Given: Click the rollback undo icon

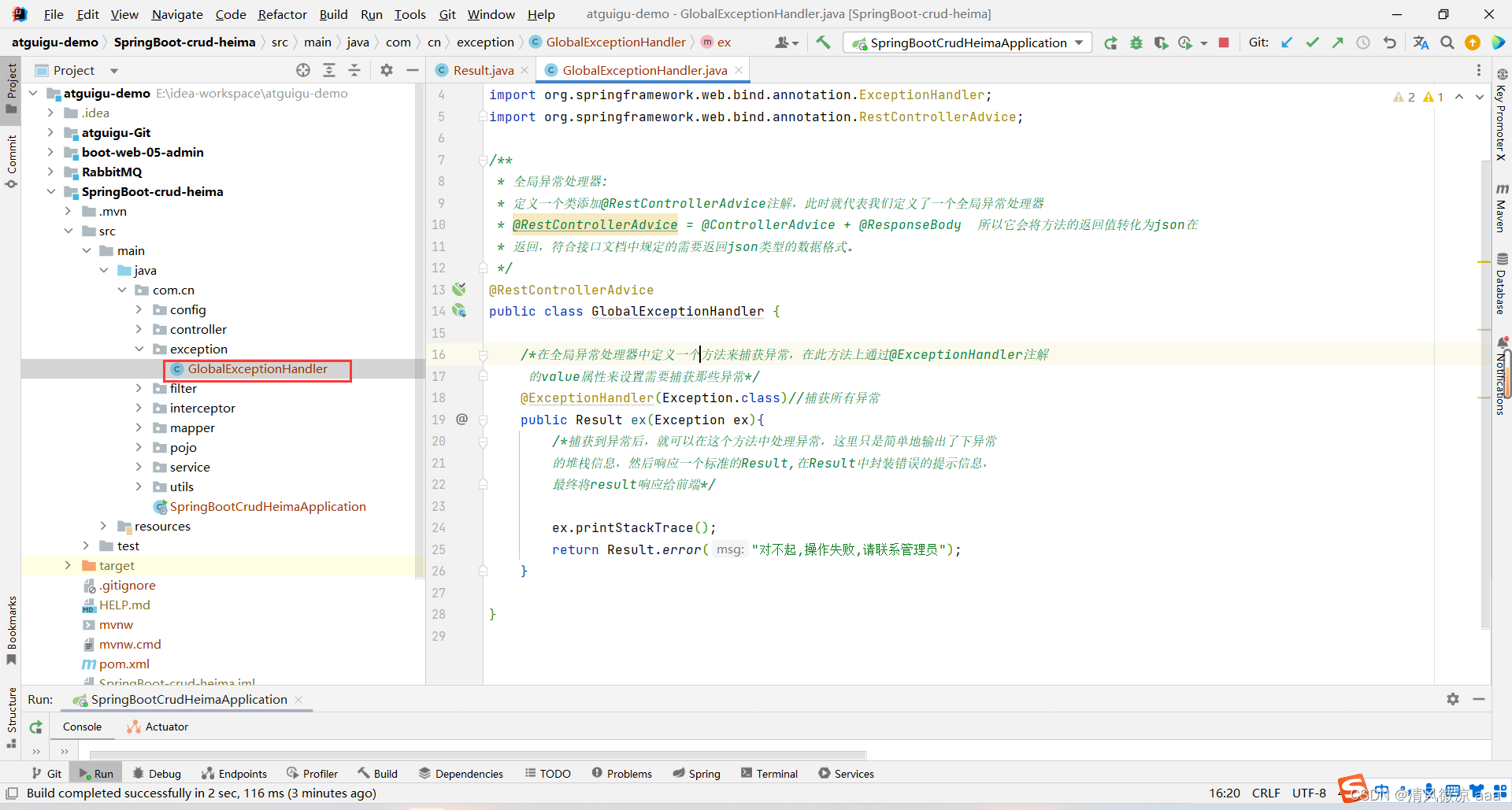Looking at the screenshot, I should tap(1390, 43).
